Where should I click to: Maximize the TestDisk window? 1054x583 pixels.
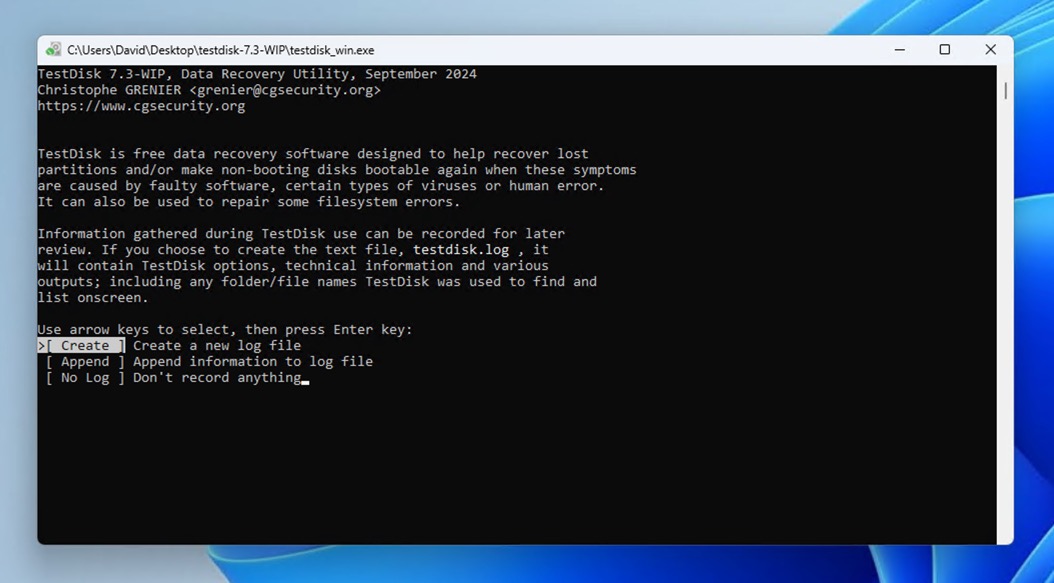(x=943, y=49)
